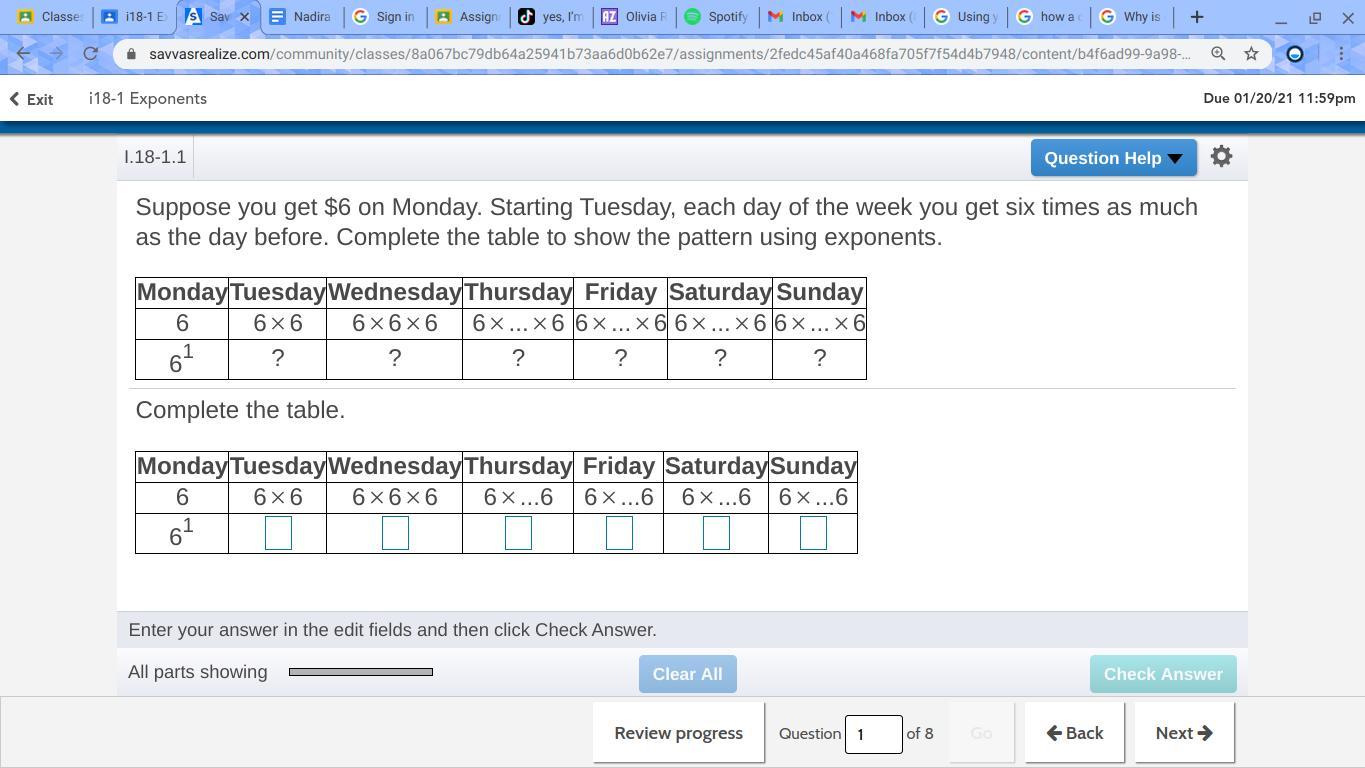Open the settings gear icon
Viewport: 1365px width, 768px height.
(1221, 157)
